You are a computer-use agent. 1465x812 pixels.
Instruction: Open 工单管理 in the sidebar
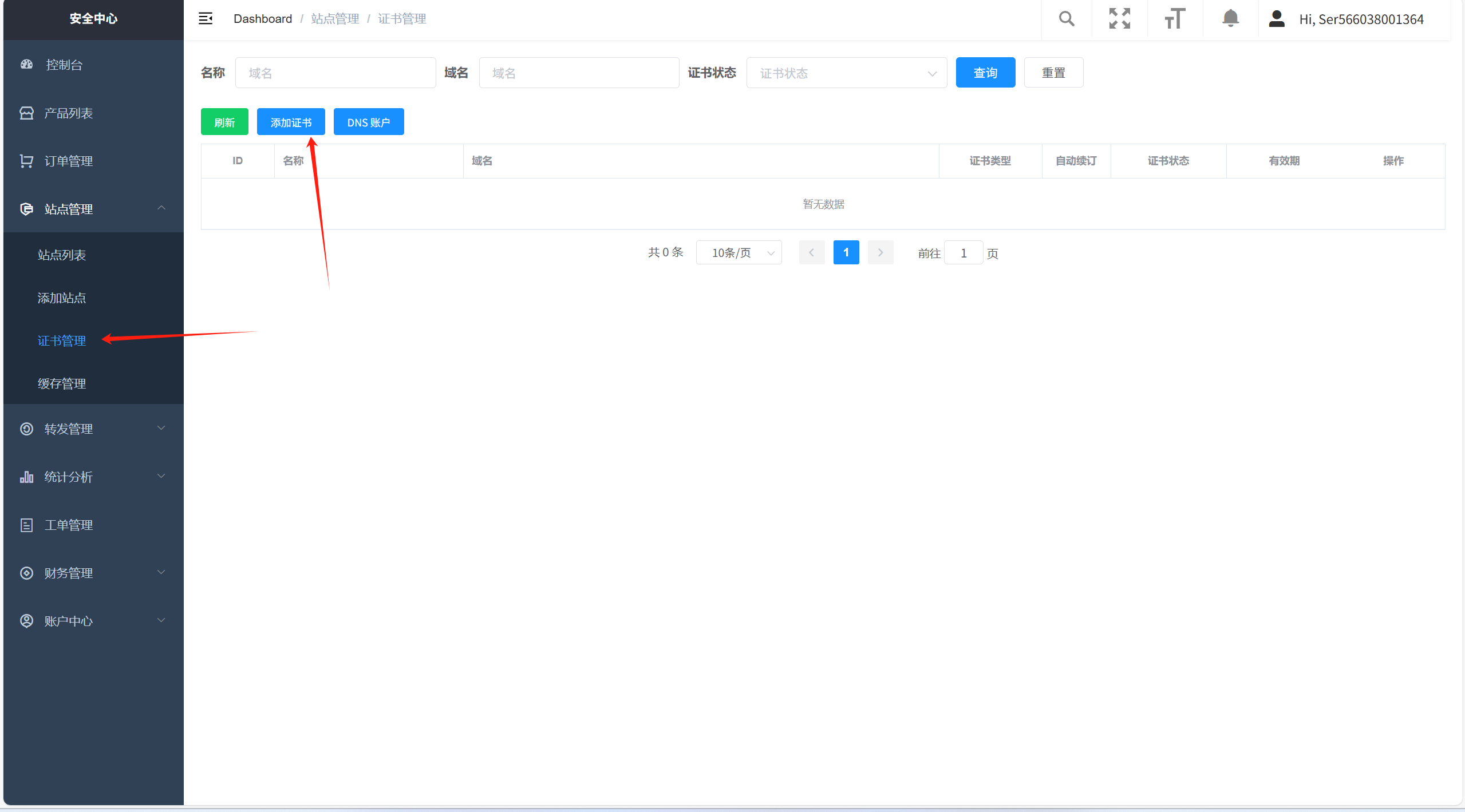pyautogui.click(x=93, y=525)
